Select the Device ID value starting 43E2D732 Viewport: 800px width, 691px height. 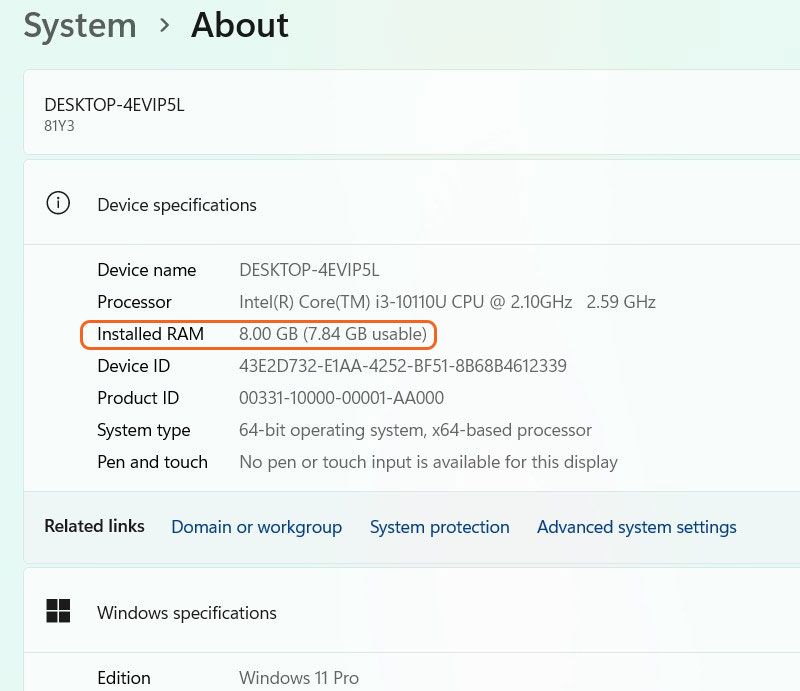click(x=403, y=366)
